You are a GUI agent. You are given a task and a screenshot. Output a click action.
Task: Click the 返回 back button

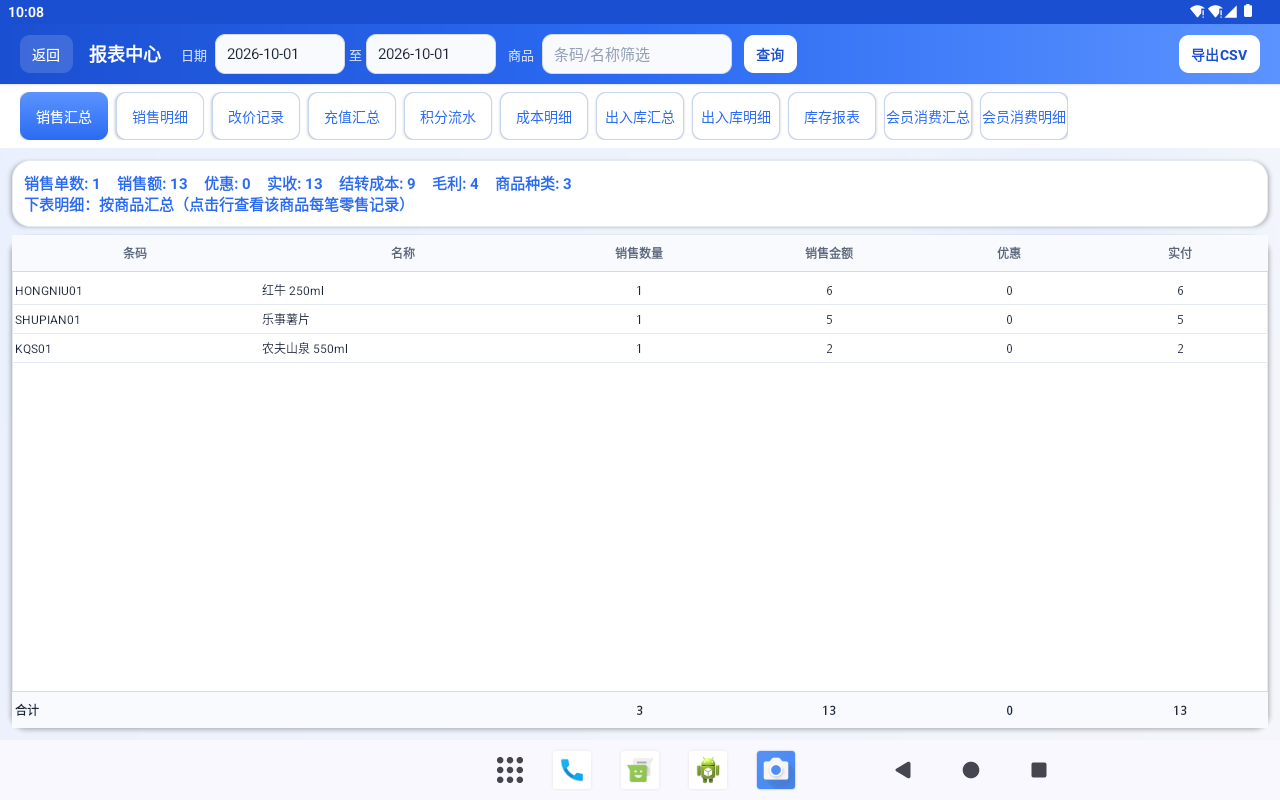tap(46, 55)
